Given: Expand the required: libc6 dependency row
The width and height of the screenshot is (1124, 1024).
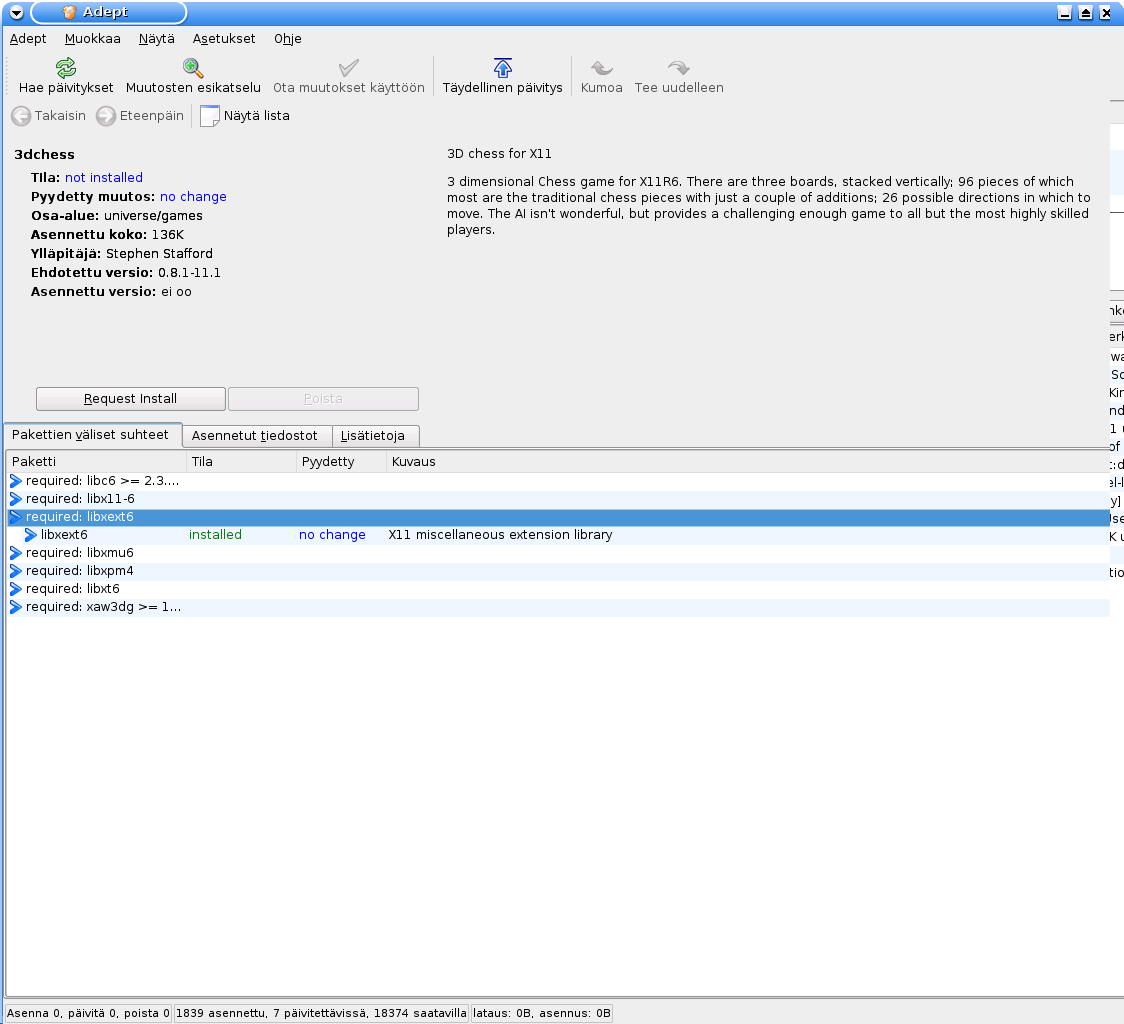Looking at the screenshot, I should [x=16, y=481].
